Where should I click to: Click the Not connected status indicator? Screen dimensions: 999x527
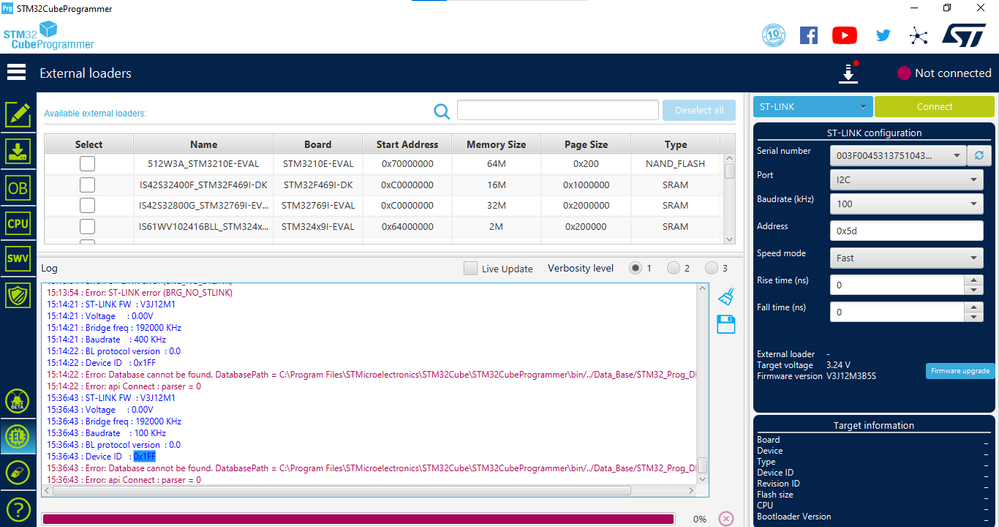point(944,73)
